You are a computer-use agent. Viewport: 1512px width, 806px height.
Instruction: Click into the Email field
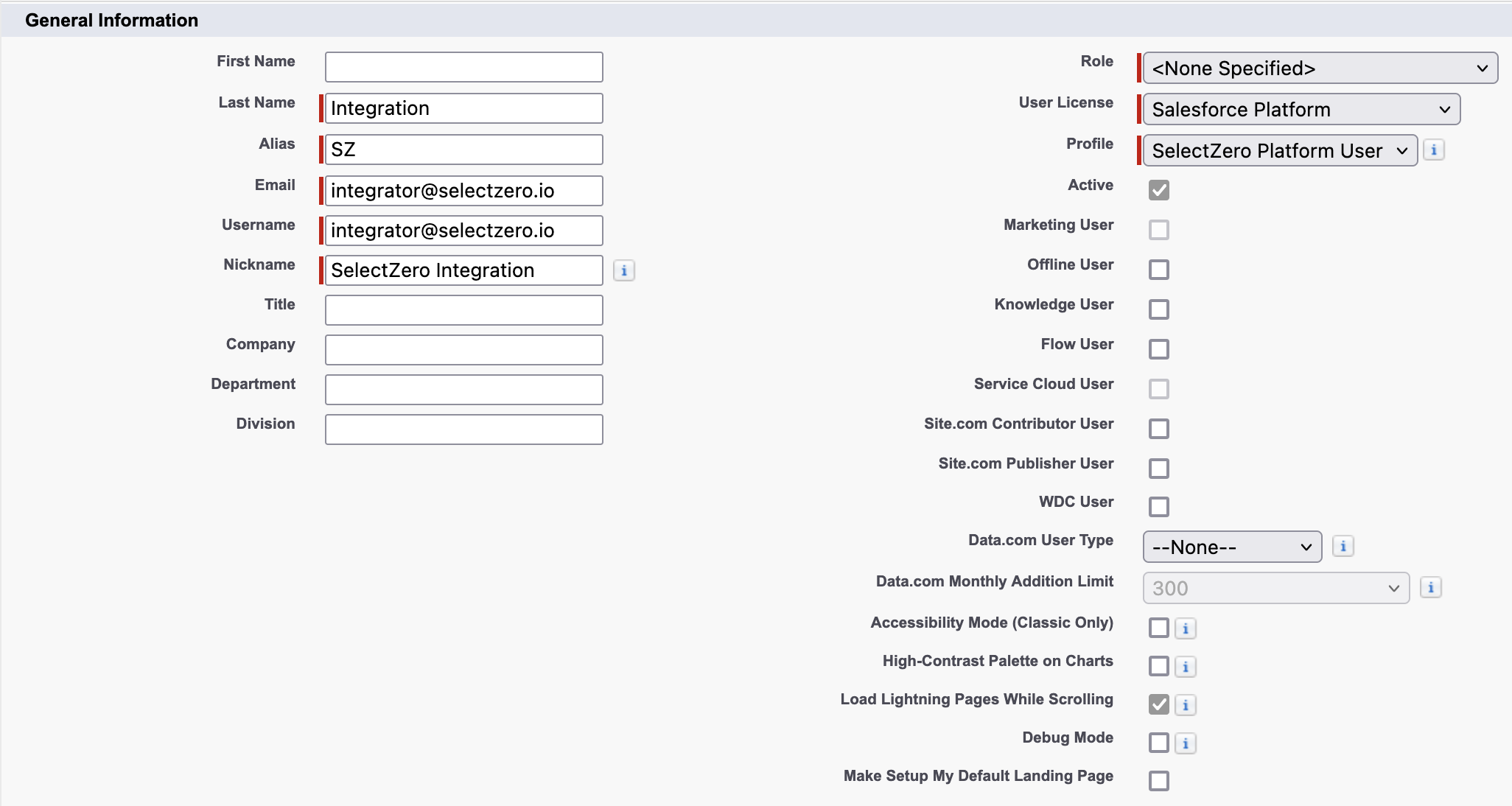coord(463,191)
